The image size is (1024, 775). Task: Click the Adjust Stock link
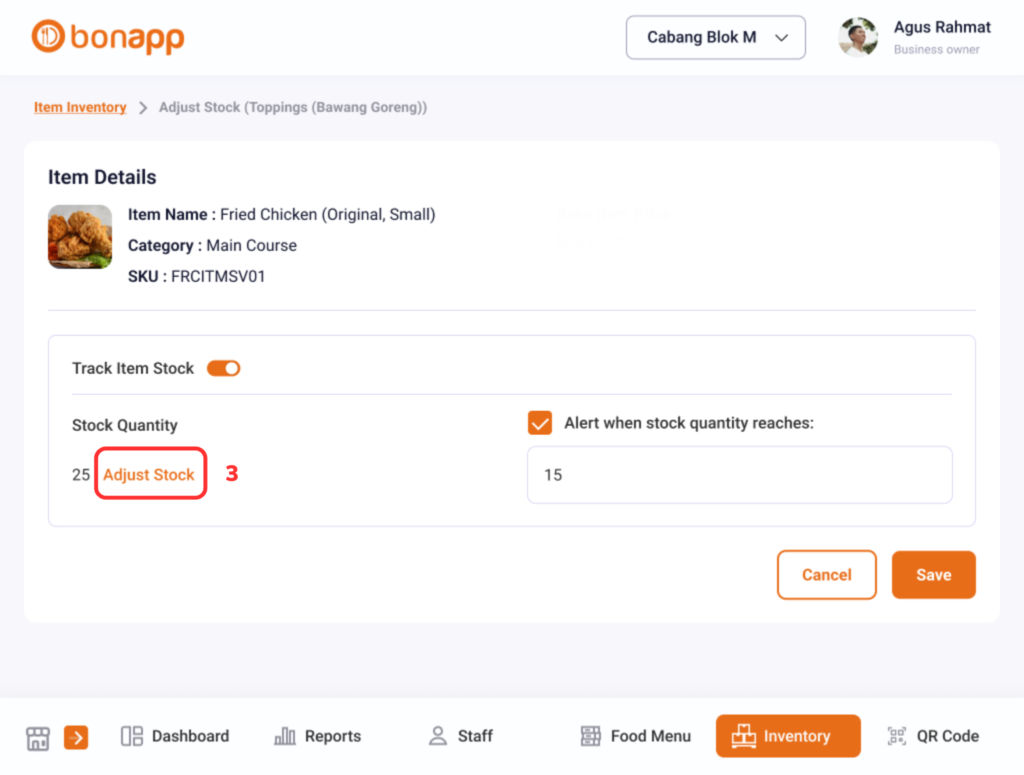point(149,474)
